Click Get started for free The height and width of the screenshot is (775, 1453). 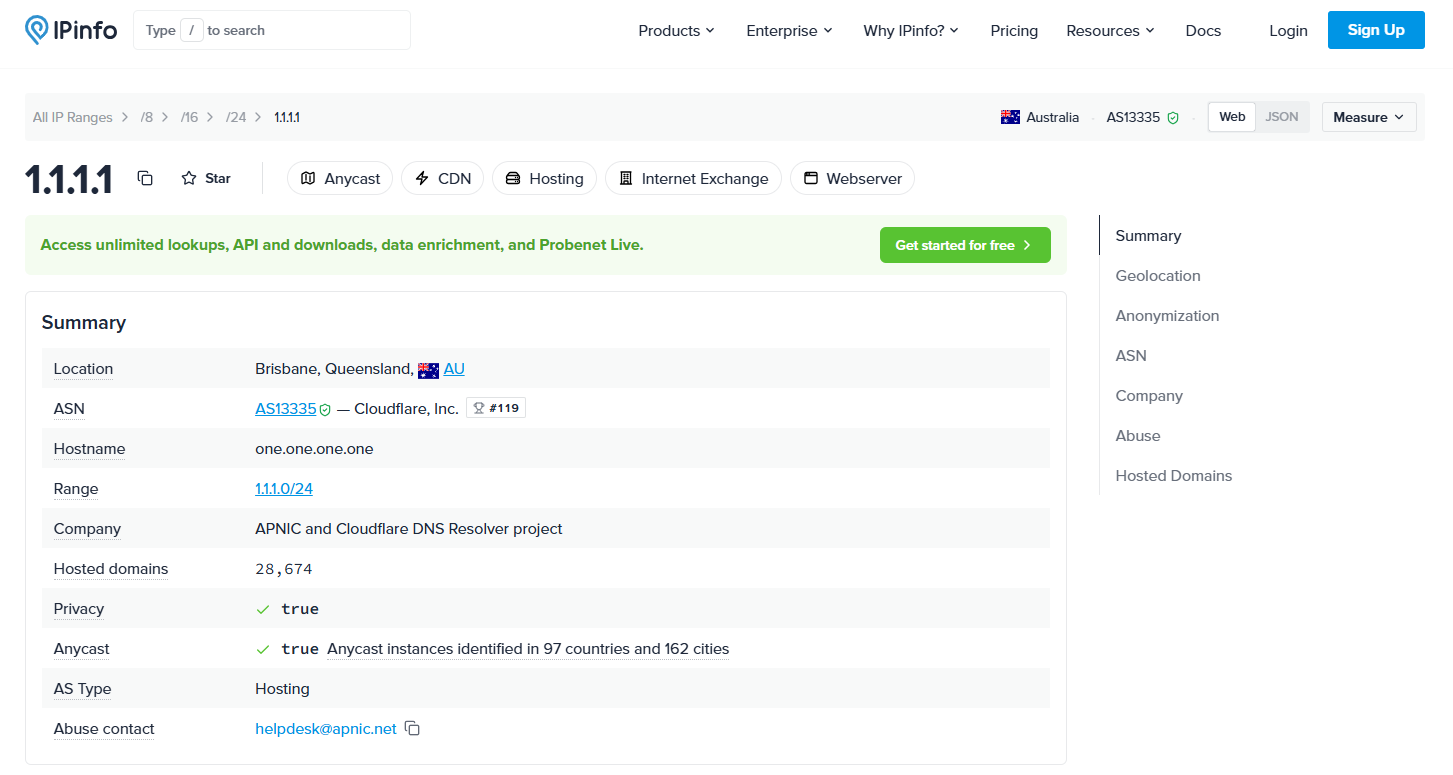point(965,245)
